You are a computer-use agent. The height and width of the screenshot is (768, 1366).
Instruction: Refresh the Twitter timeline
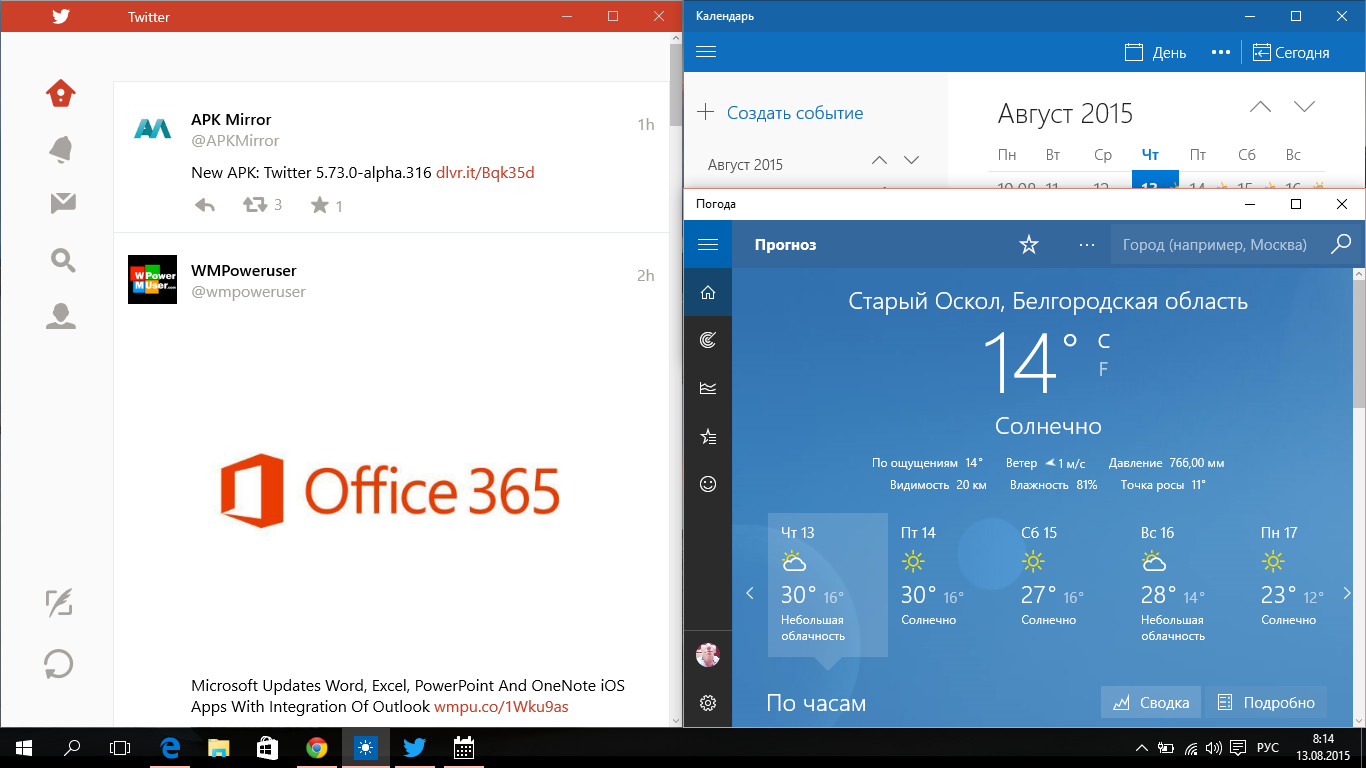point(59,664)
